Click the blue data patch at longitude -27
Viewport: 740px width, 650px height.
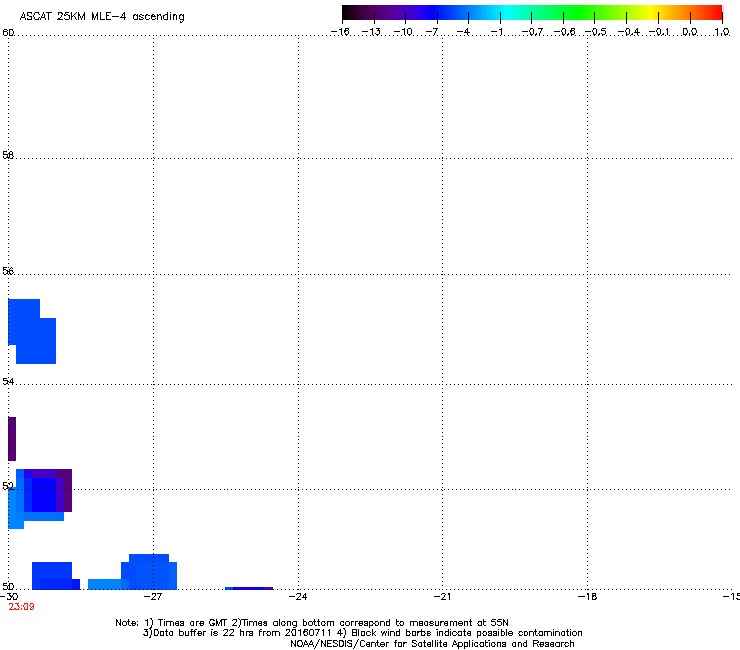149,572
